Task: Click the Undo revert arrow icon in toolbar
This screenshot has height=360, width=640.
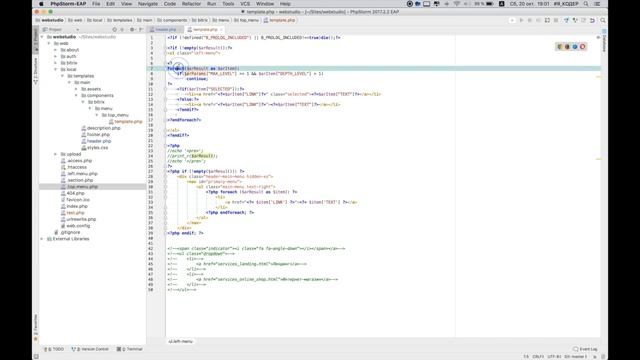Action: [592, 20]
